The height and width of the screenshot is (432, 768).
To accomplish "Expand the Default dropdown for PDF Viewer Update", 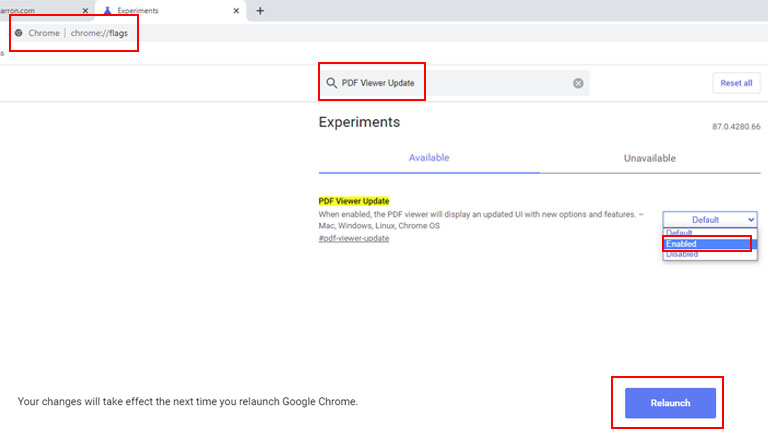I will tap(710, 219).
